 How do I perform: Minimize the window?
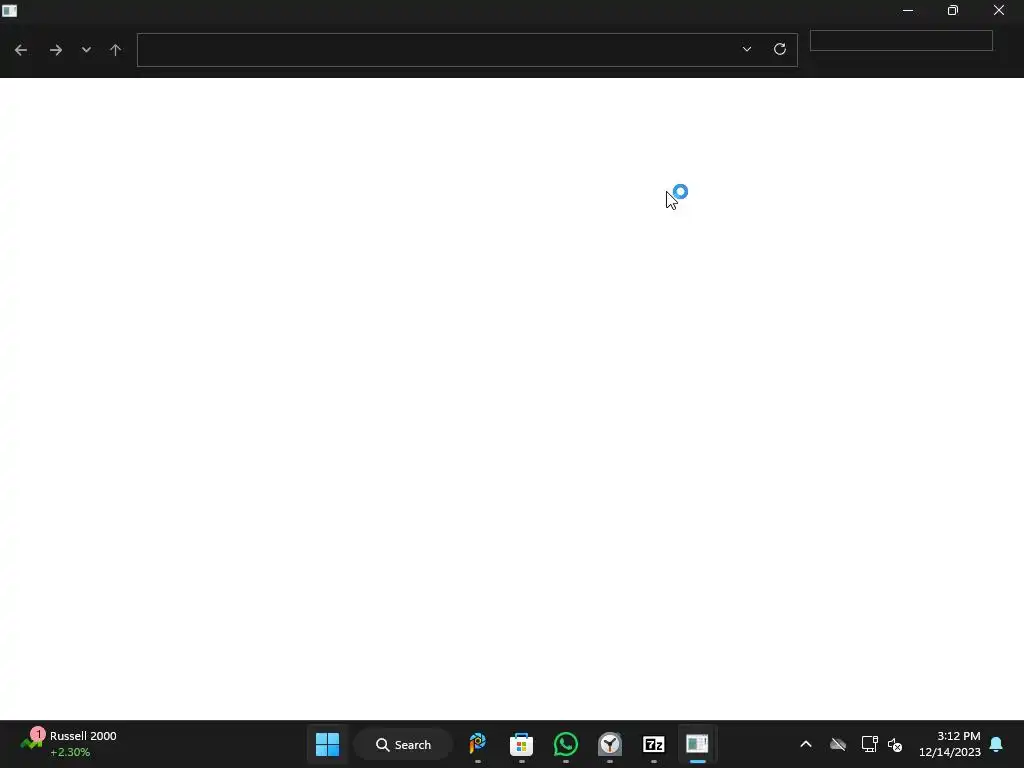pyautogui.click(x=908, y=10)
